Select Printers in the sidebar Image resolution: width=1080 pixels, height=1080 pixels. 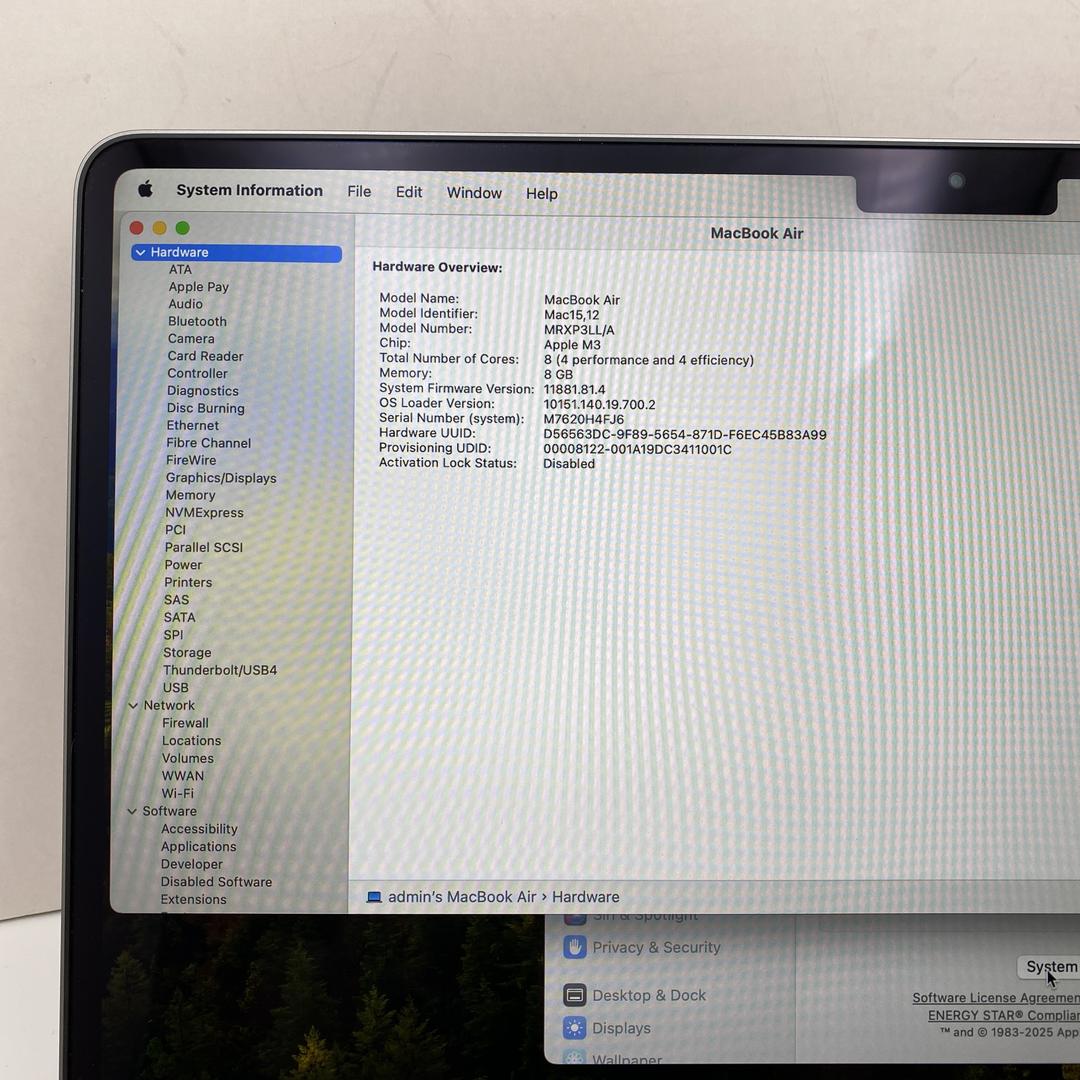pyautogui.click(x=188, y=582)
